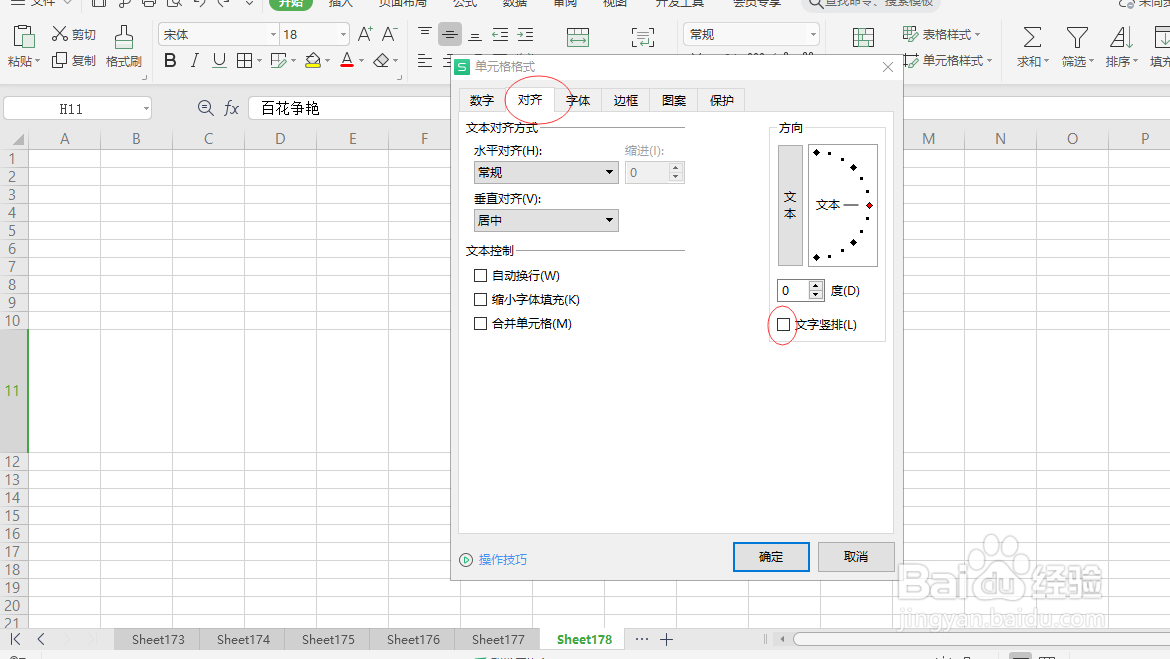Open the 边框 tab

625,99
